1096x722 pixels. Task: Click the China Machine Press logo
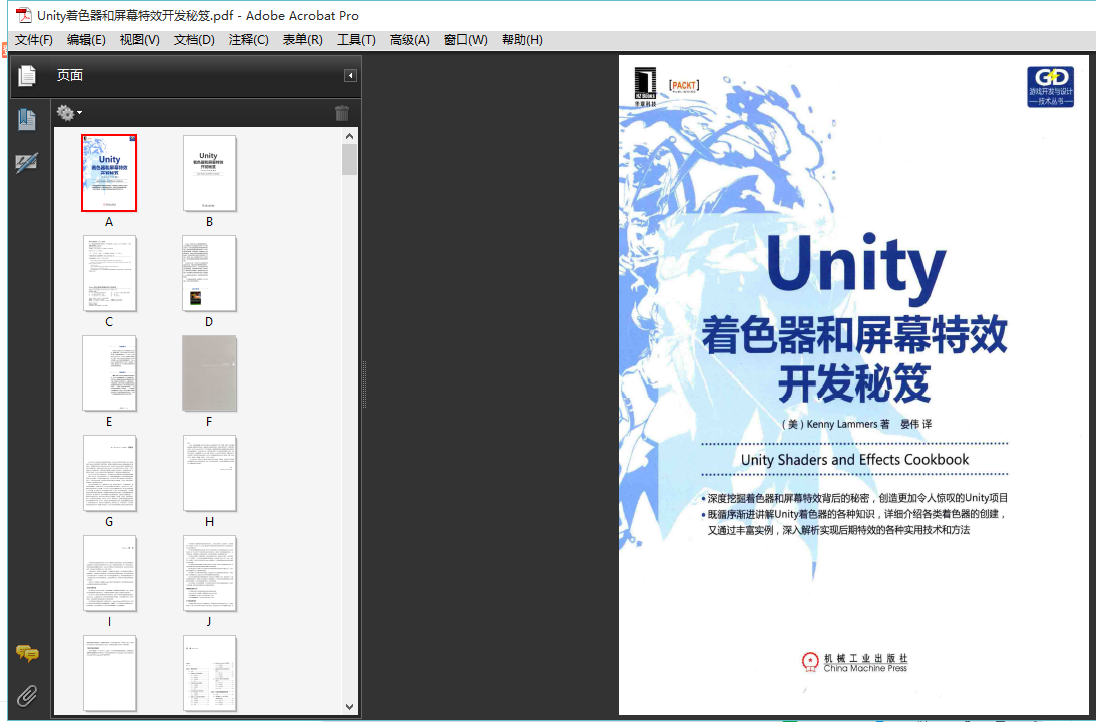(854, 662)
